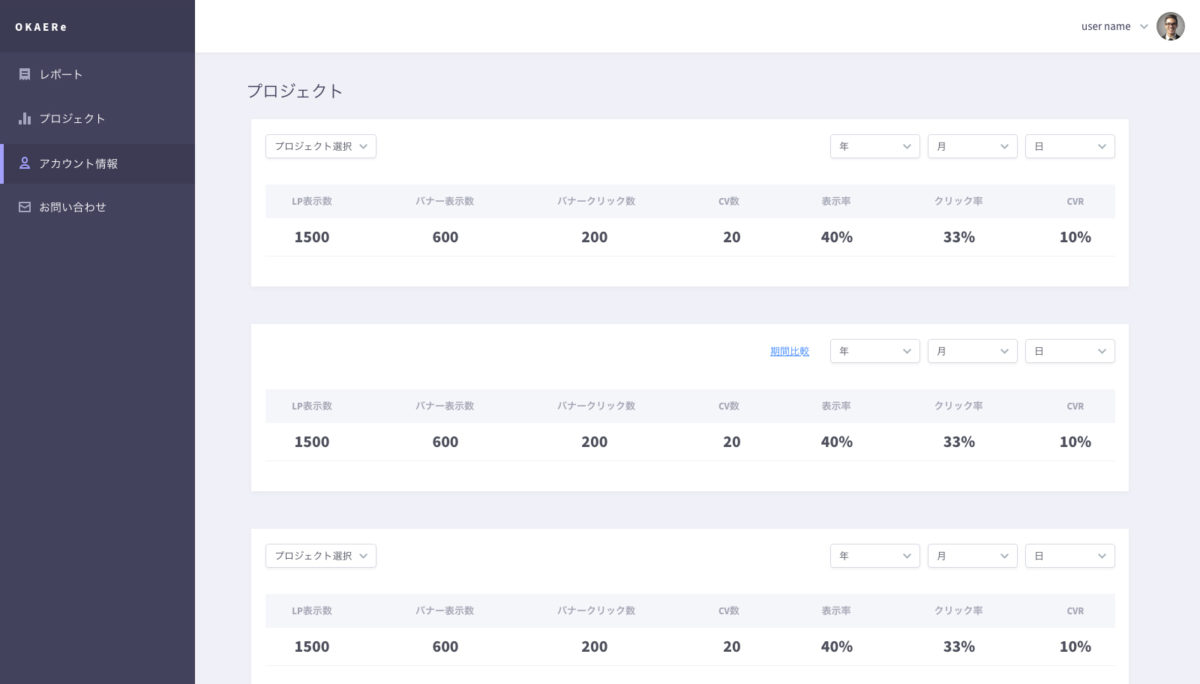1200x684 pixels.
Task: Click the LP表示数 header in the first table
Action: (311, 201)
